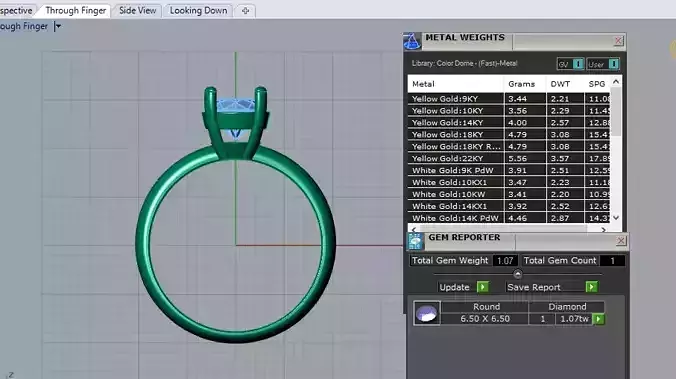Select the Yellow Gold:10KY row

point(509,111)
